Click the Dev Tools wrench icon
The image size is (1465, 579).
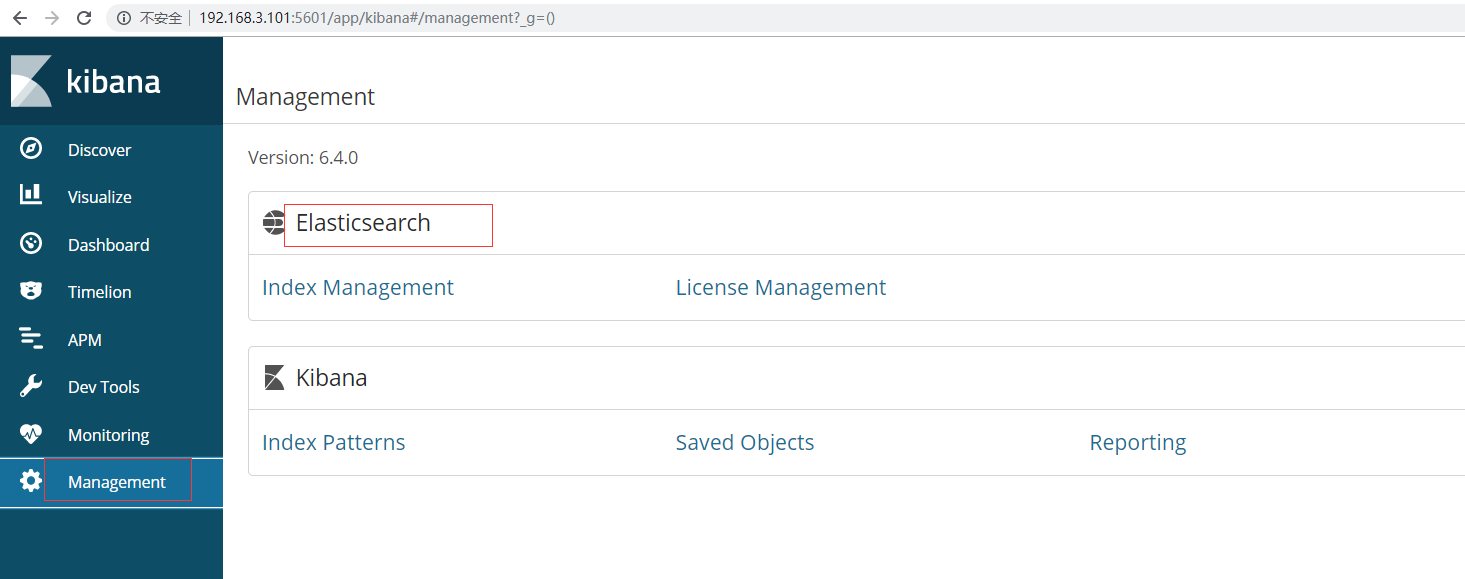(31, 386)
